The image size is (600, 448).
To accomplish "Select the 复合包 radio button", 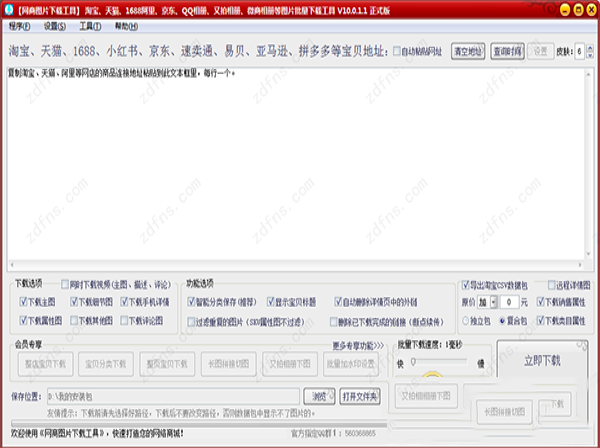I will (x=502, y=321).
